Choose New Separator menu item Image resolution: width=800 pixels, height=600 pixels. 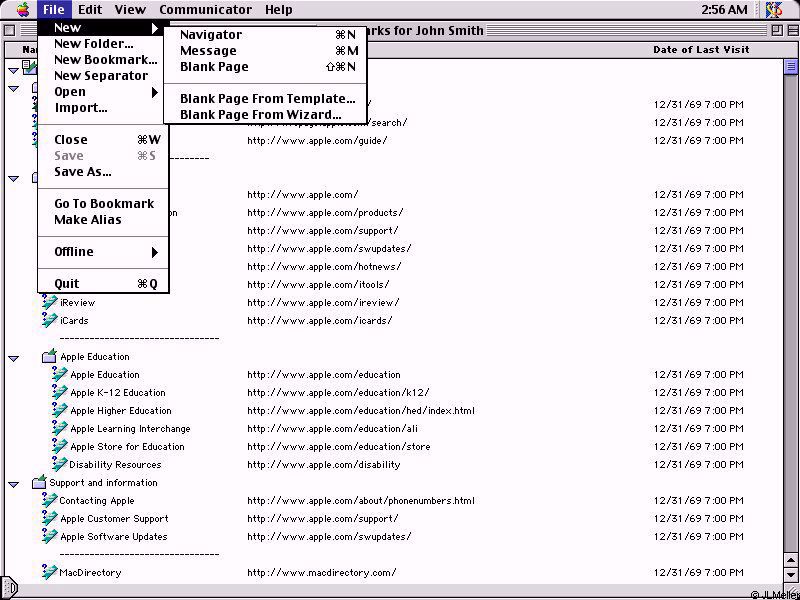101,76
